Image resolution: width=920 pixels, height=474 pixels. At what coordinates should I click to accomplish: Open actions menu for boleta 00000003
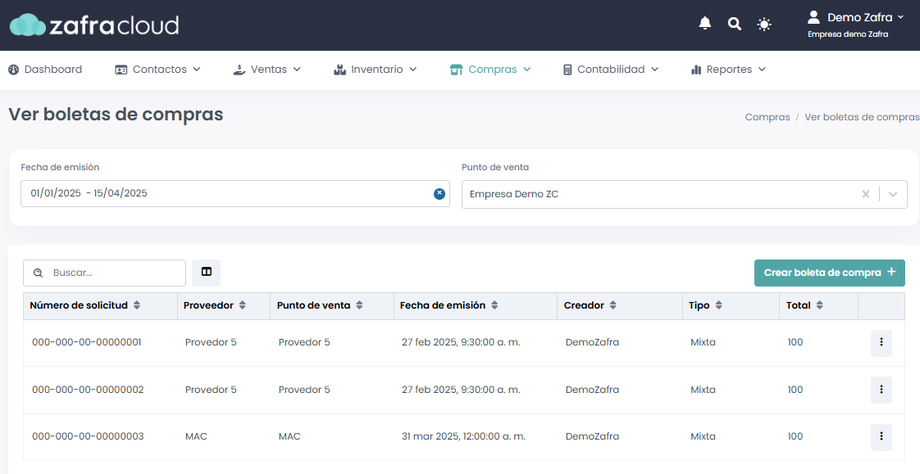(x=881, y=437)
